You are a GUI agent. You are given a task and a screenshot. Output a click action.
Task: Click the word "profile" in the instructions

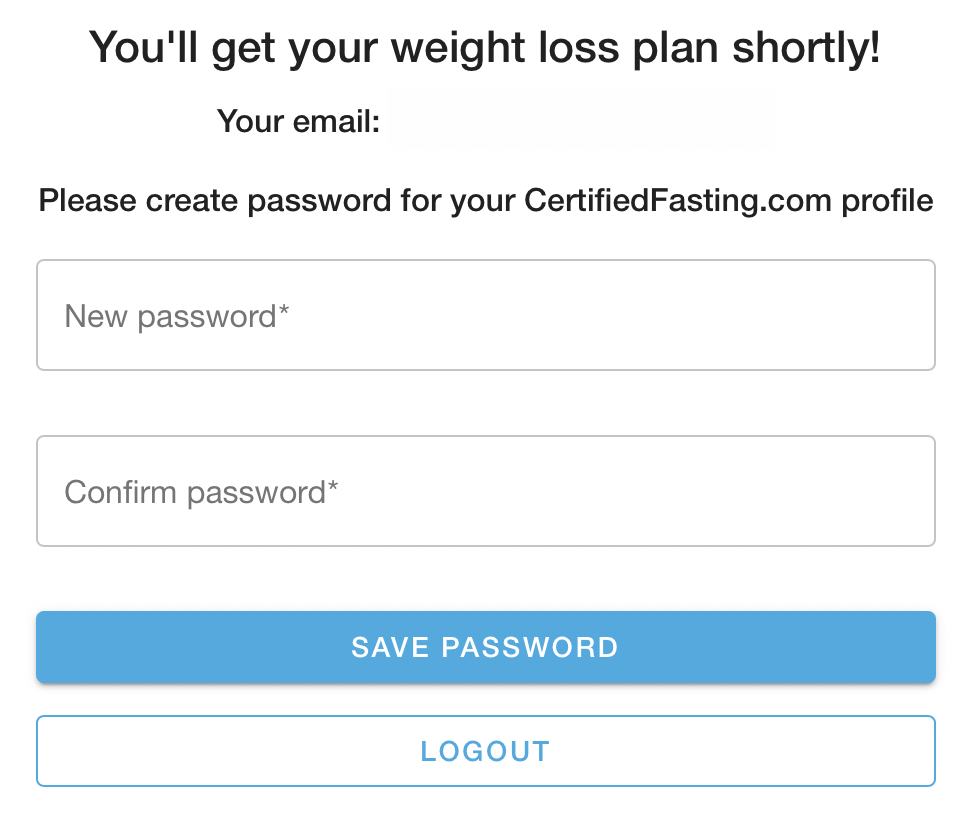886,201
